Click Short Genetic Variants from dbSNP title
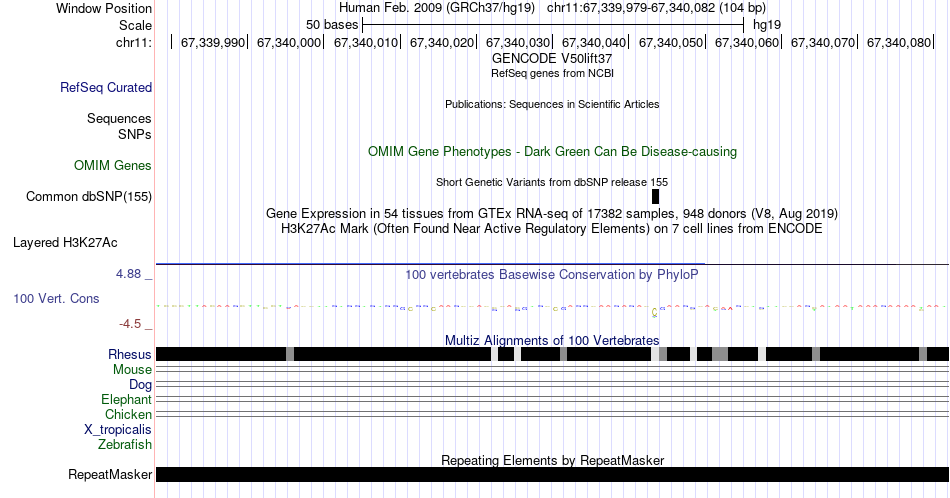The width and height of the screenshot is (950, 498). 552,182
